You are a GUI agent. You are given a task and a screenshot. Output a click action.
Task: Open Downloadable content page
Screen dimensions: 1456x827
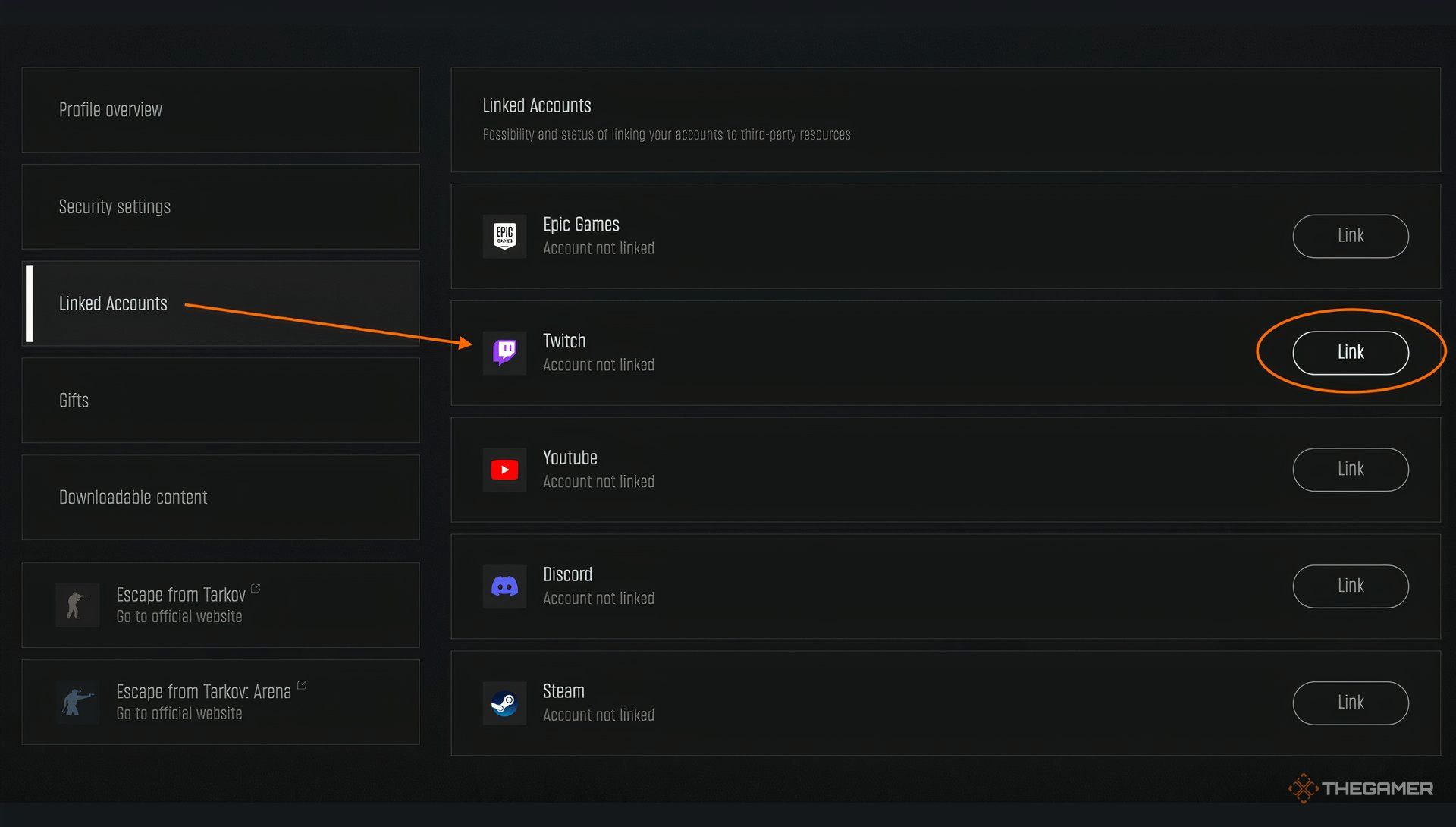click(220, 498)
